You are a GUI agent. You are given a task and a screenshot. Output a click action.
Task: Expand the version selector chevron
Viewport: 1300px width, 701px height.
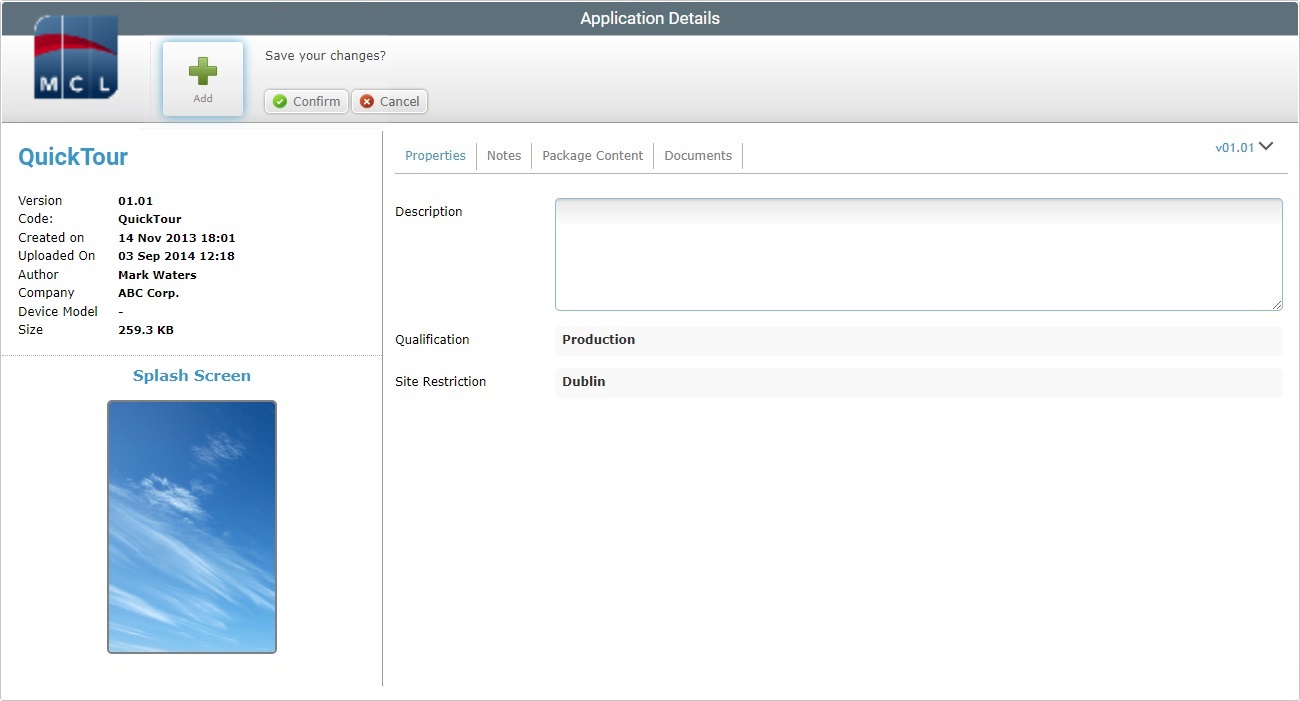pyautogui.click(x=1266, y=146)
